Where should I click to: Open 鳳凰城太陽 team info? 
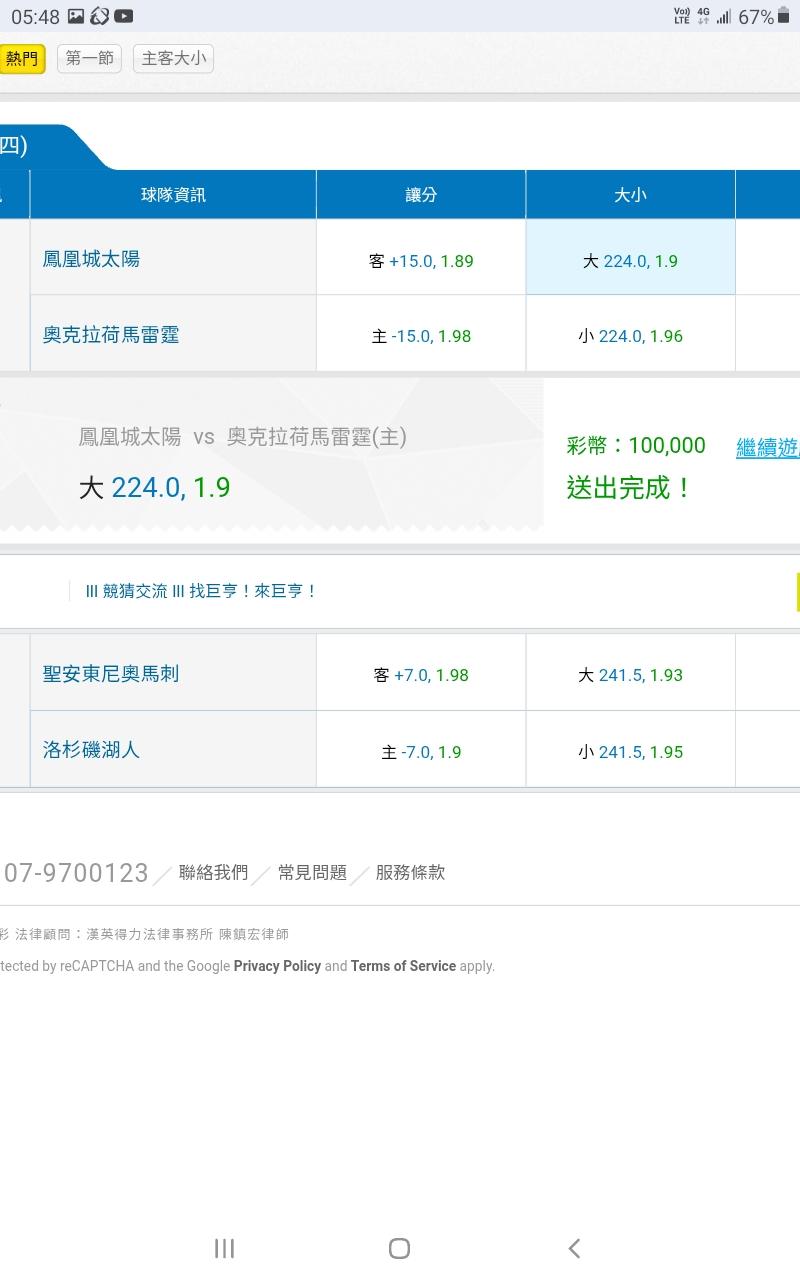pyautogui.click(x=91, y=259)
